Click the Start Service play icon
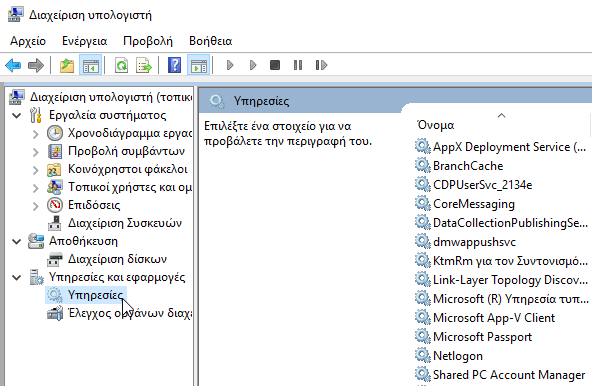The height and width of the screenshot is (386, 592). pos(230,65)
